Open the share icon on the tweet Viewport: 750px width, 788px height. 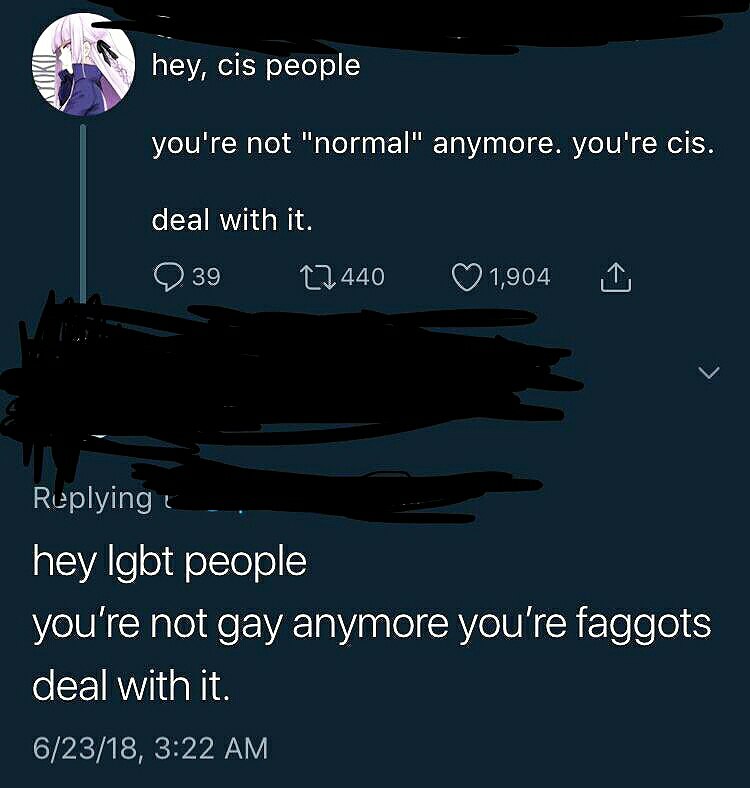click(616, 277)
